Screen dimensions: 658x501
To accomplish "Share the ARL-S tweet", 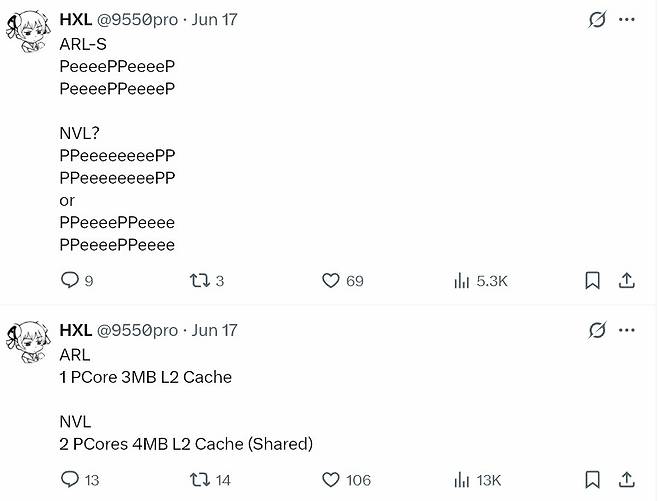I will pos(627,281).
